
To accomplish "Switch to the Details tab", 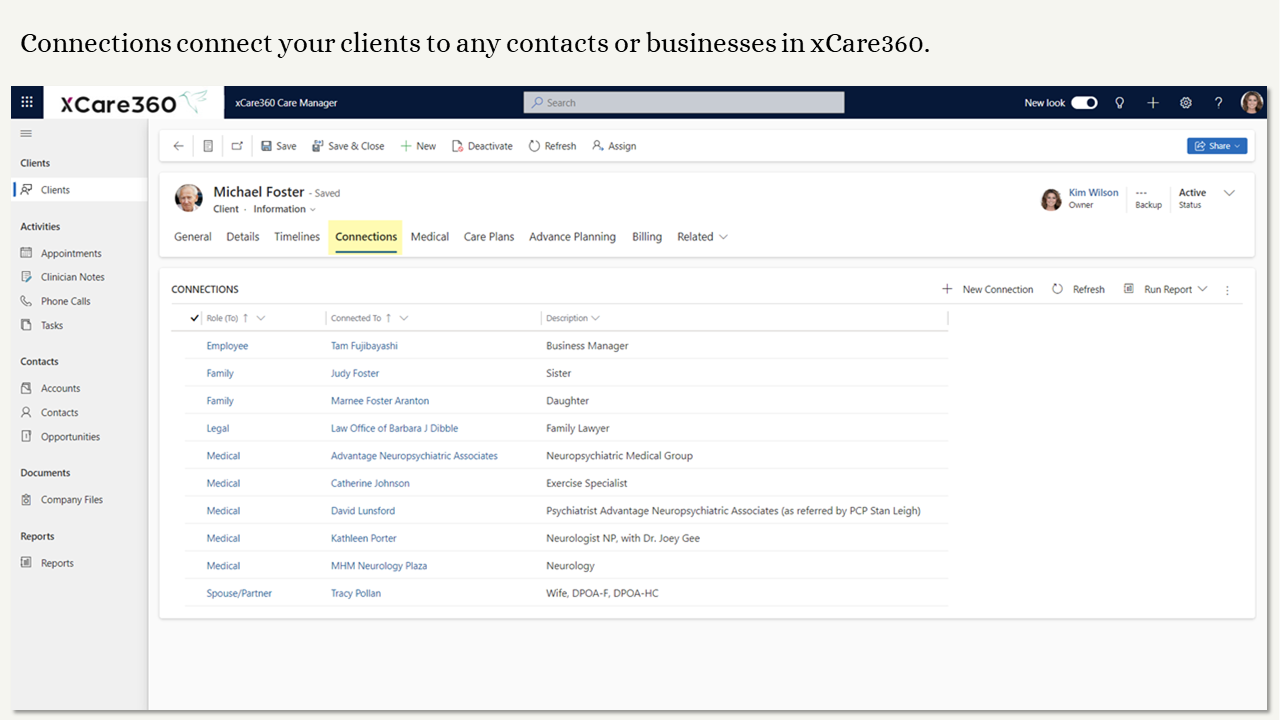I will click(x=243, y=237).
